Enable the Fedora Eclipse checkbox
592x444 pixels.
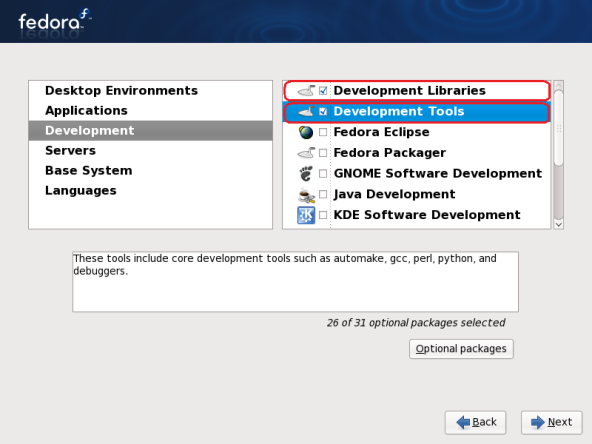323,132
